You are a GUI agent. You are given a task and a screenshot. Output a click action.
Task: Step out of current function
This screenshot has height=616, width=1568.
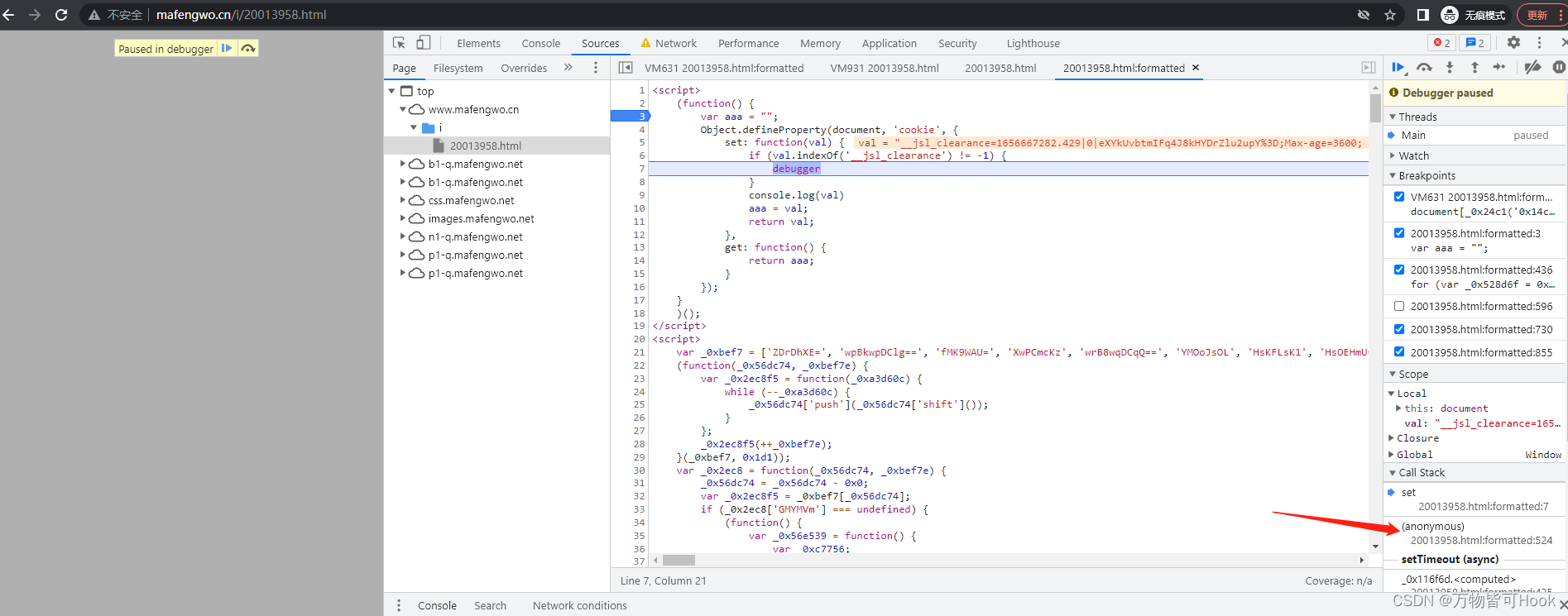(x=1474, y=68)
